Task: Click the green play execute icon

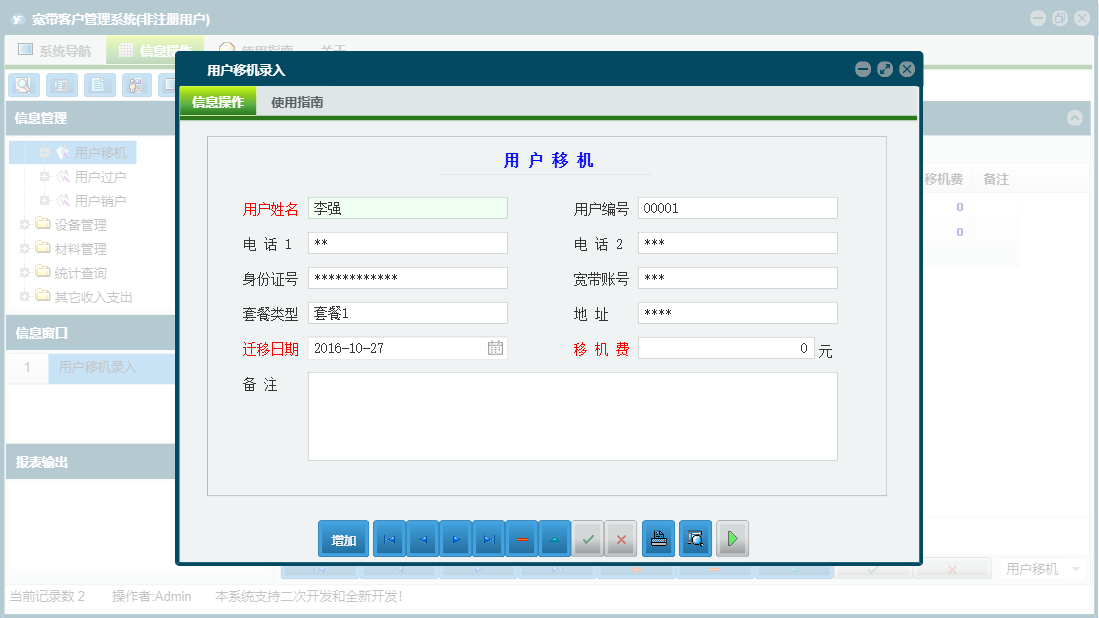Action: (732, 538)
